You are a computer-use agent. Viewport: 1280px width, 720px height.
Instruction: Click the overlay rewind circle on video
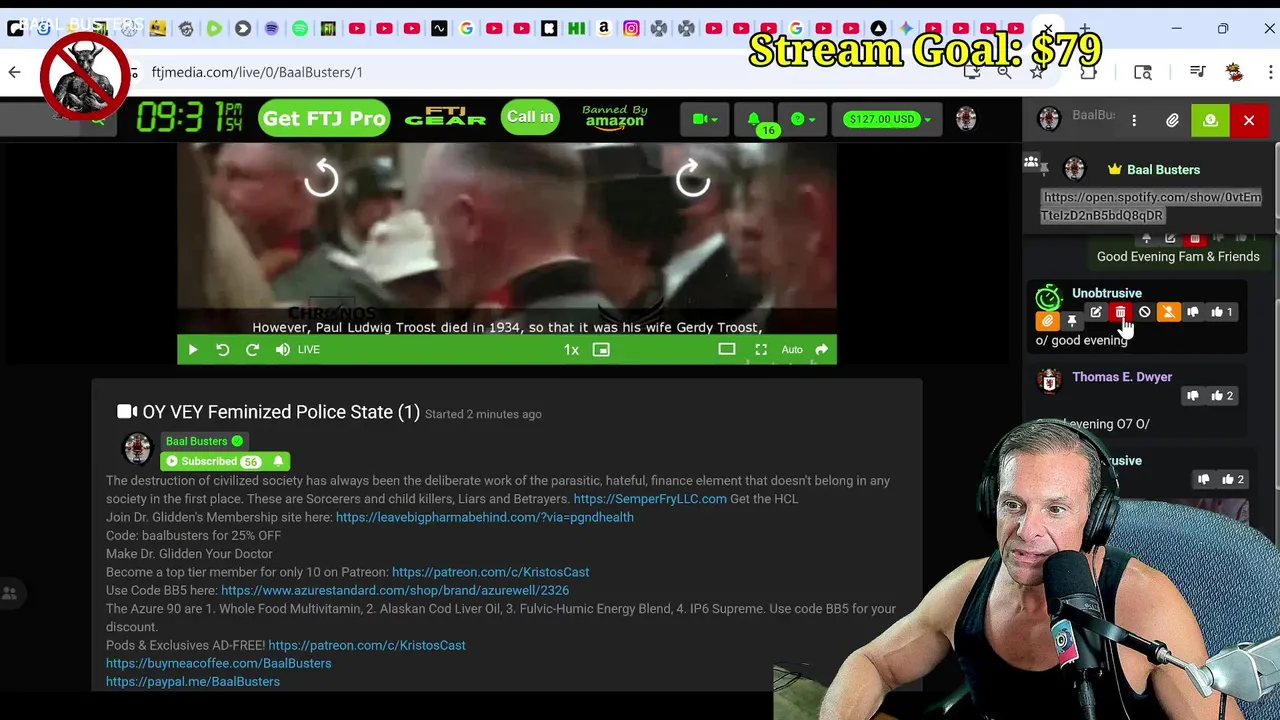pyautogui.click(x=321, y=179)
